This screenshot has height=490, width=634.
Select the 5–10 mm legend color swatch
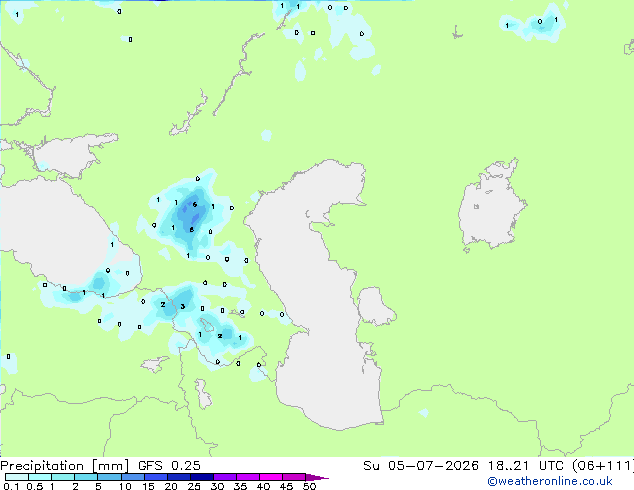[109, 477]
